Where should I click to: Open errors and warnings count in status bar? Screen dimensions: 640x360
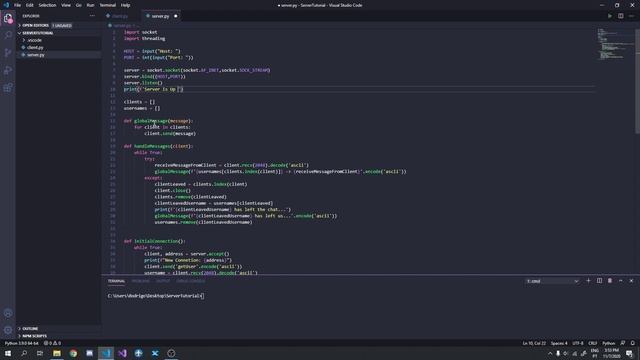click(52, 343)
